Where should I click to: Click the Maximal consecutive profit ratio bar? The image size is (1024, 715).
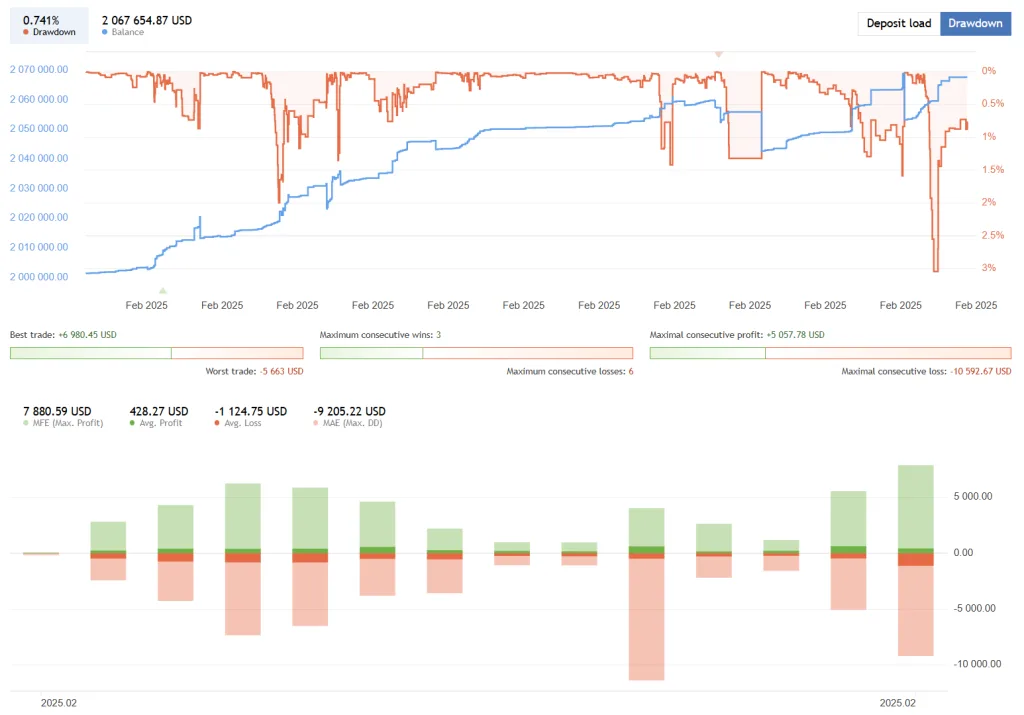click(830, 352)
